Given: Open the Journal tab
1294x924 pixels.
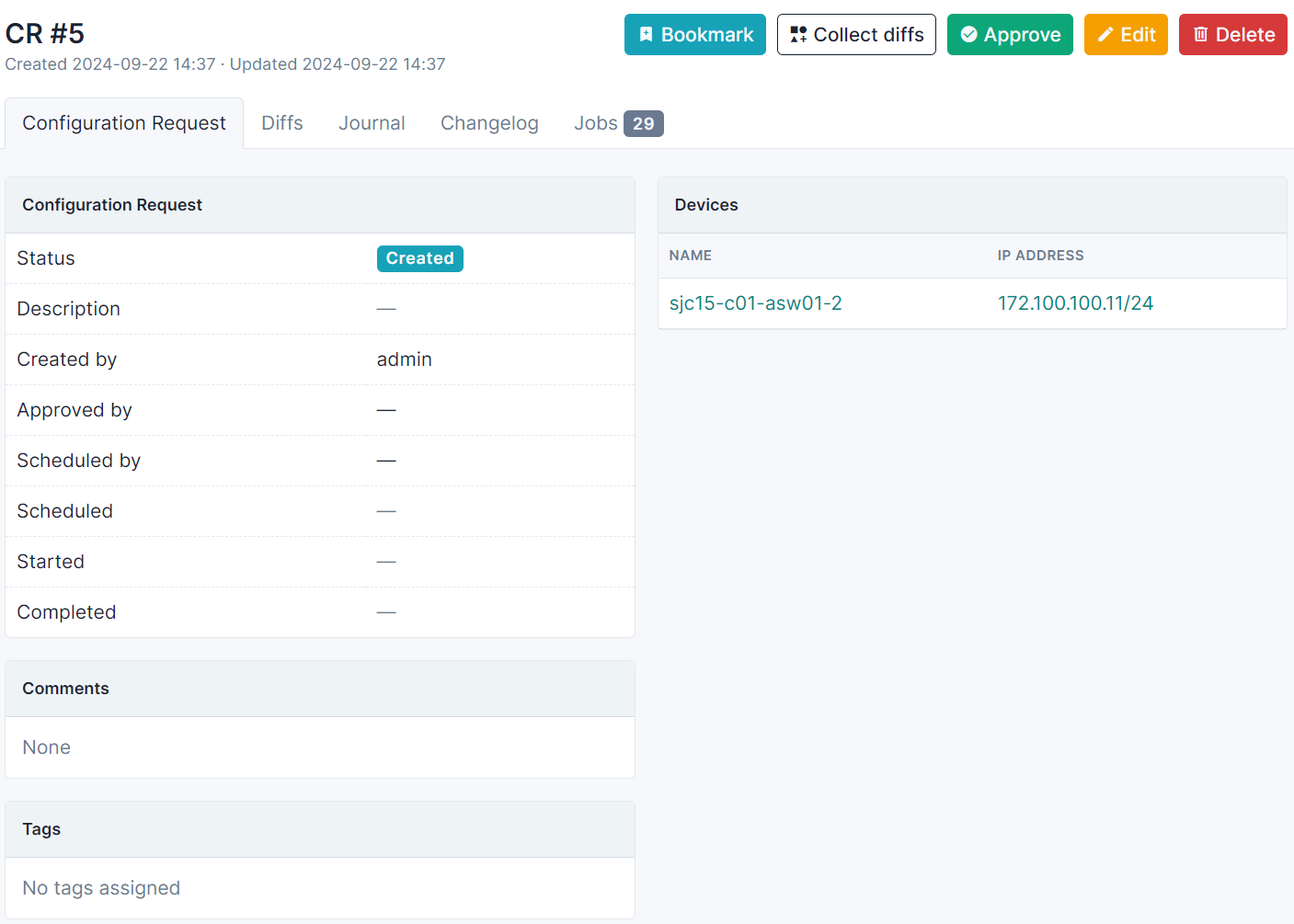Looking at the screenshot, I should point(372,123).
